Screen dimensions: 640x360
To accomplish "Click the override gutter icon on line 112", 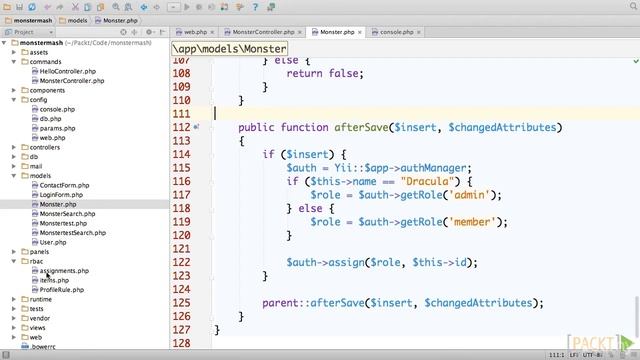I will (196, 127).
